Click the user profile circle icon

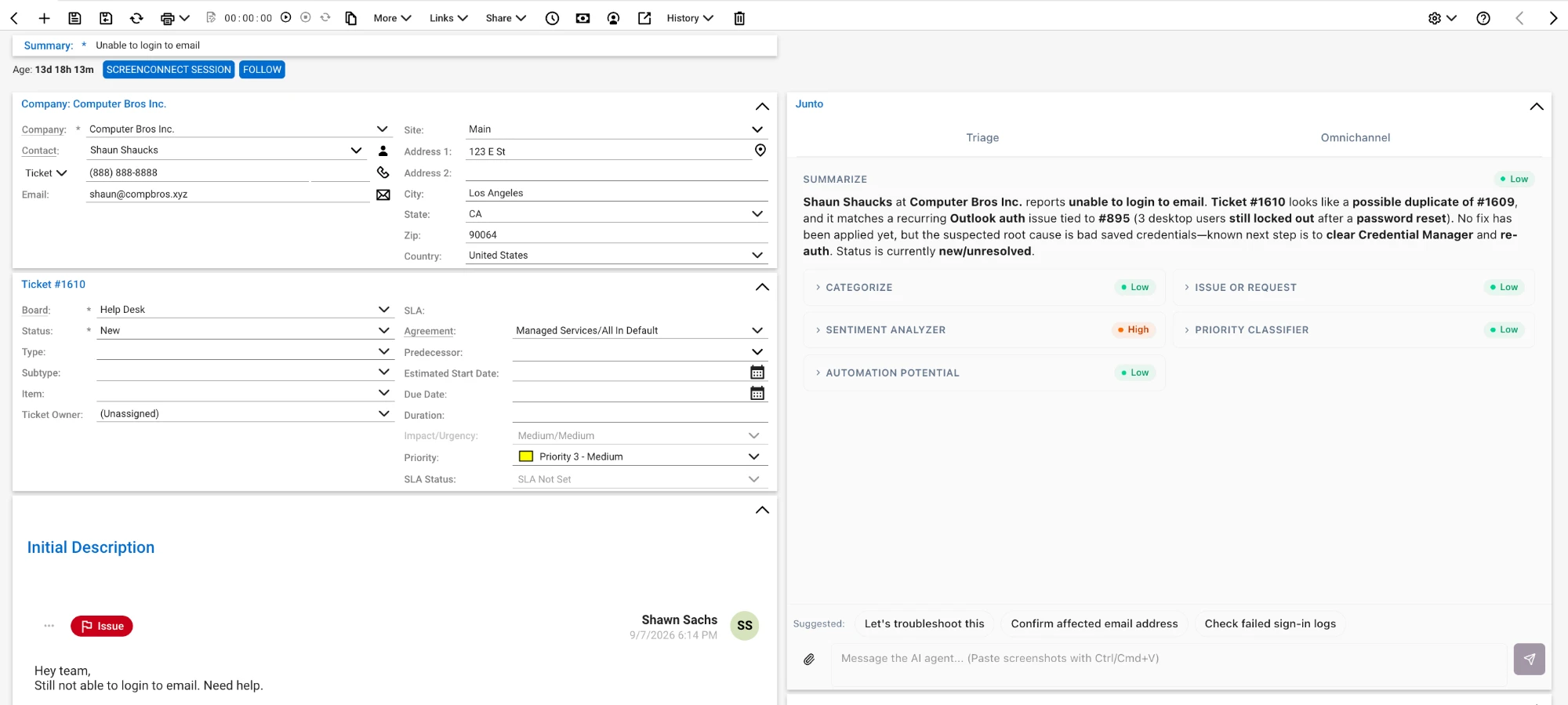(x=613, y=18)
